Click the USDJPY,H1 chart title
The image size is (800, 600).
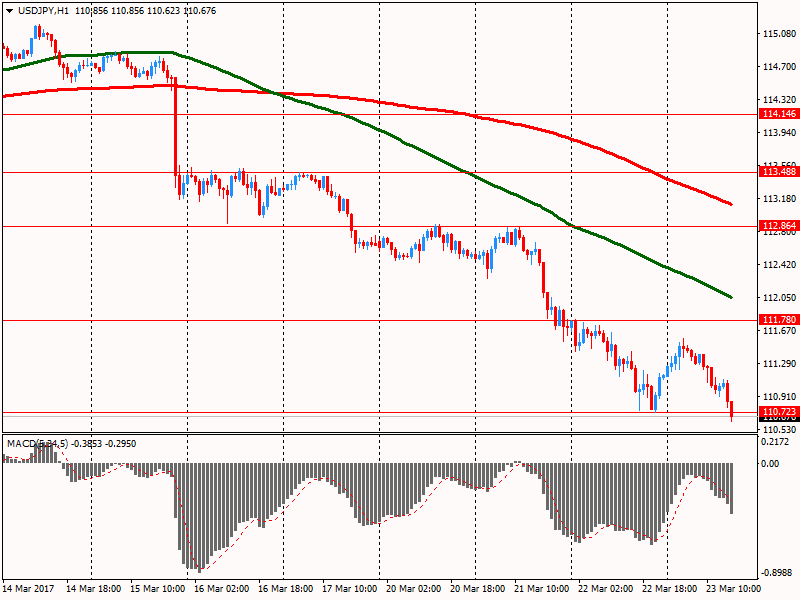43,11
